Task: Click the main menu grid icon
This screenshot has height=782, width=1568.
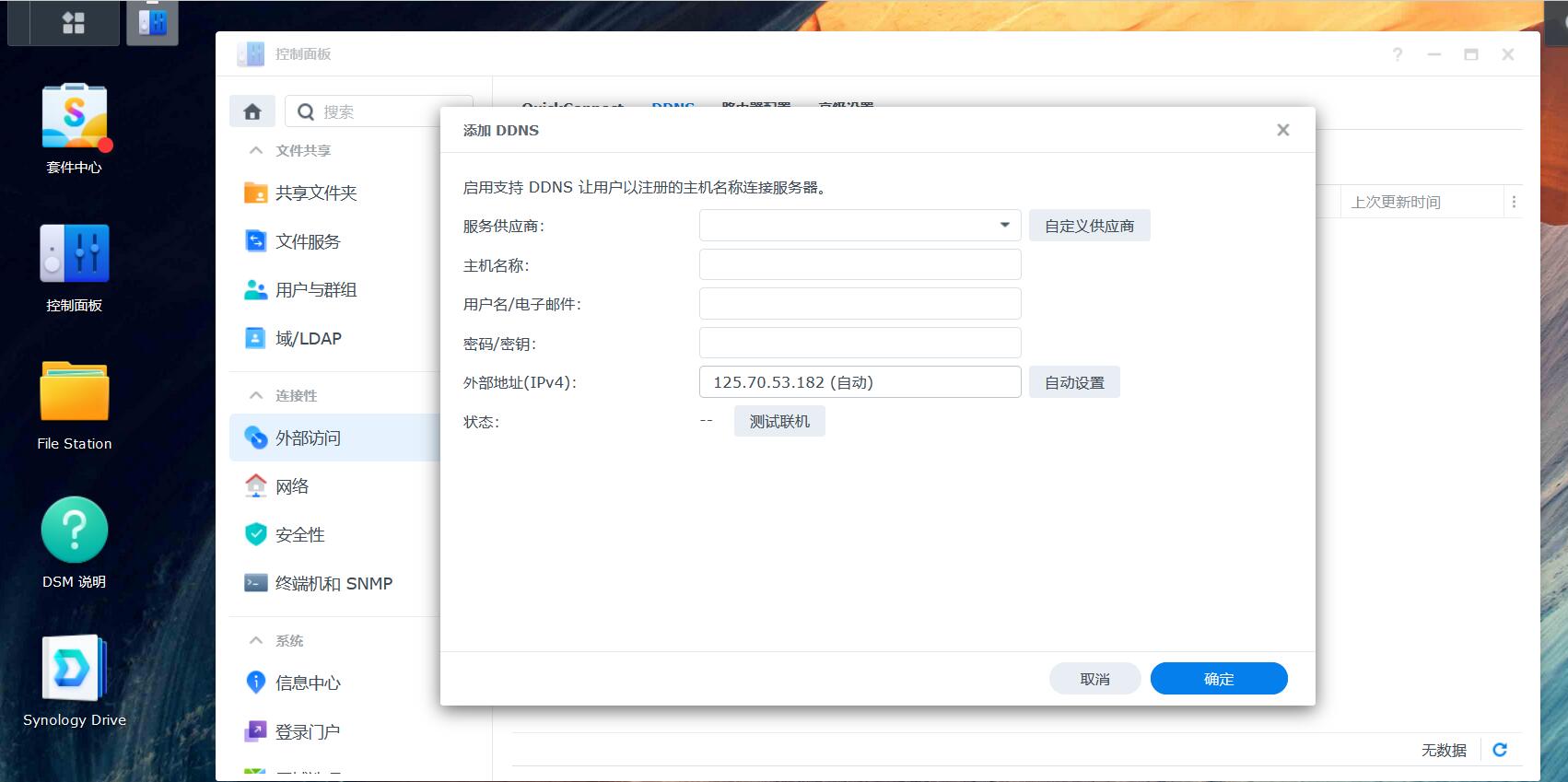Action: (74, 22)
